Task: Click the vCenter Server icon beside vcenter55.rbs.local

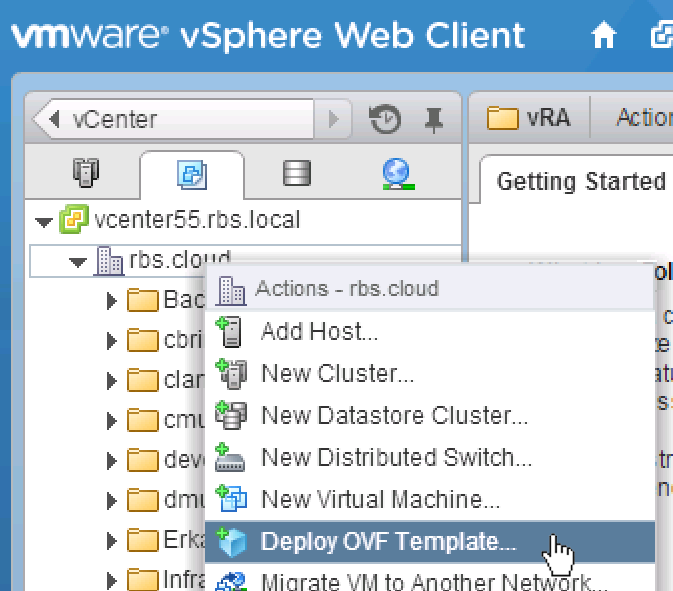Action: (x=74, y=219)
